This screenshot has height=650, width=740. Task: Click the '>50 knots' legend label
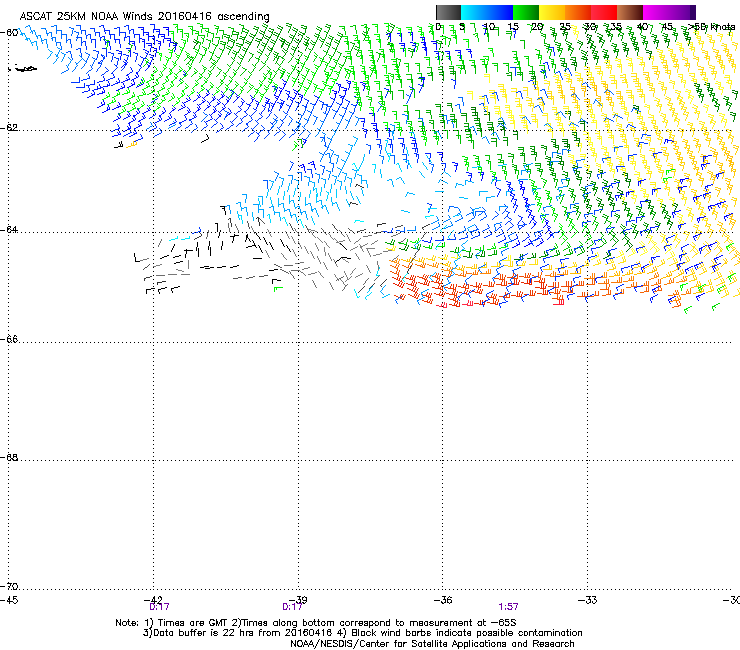point(711,27)
